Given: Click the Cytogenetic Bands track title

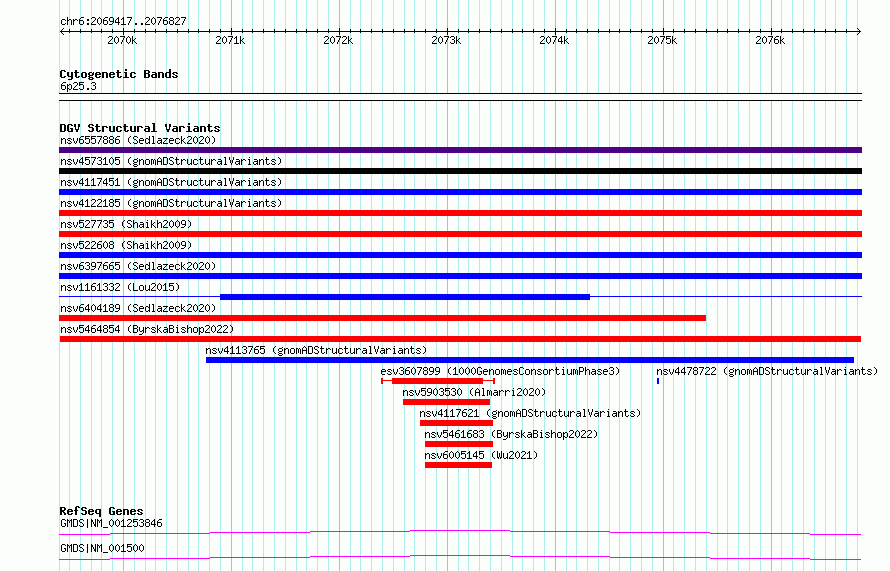Looking at the screenshot, I should coord(119,74).
